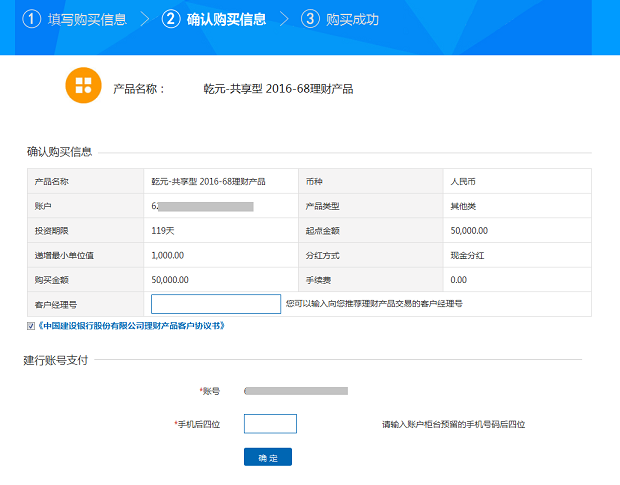Toggle the customer agreement checkbox
Screen dimensions: 620x485
(31, 326)
